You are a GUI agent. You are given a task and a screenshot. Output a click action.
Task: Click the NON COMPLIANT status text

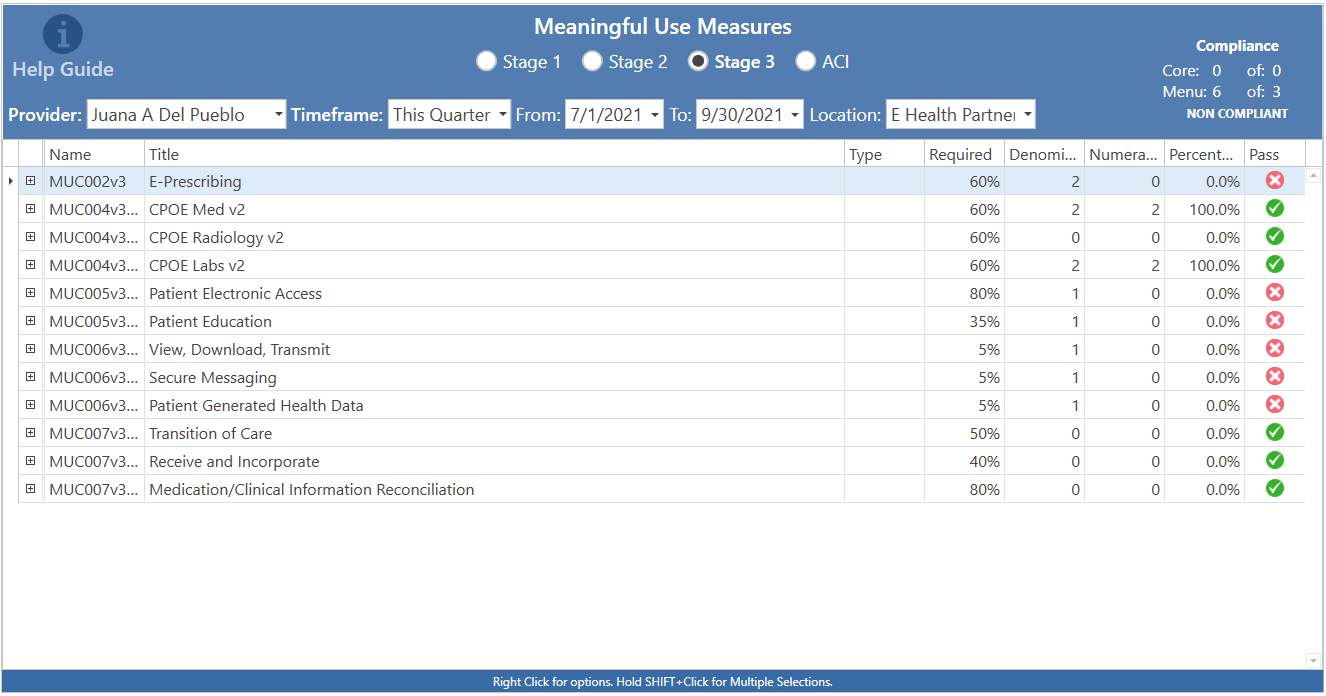pyautogui.click(x=1237, y=113)
